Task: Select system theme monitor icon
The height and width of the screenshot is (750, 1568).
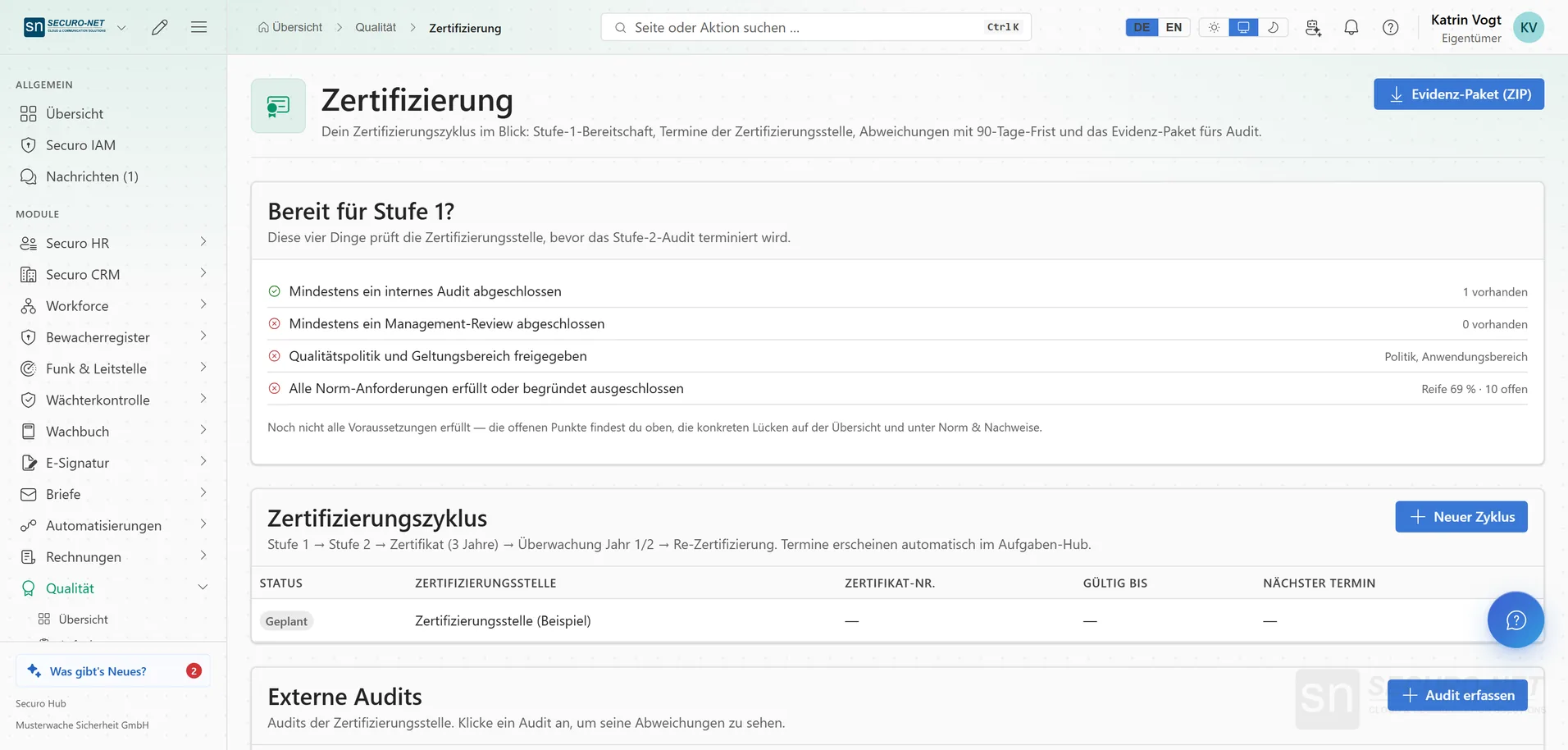Action: coord(1243,27)
